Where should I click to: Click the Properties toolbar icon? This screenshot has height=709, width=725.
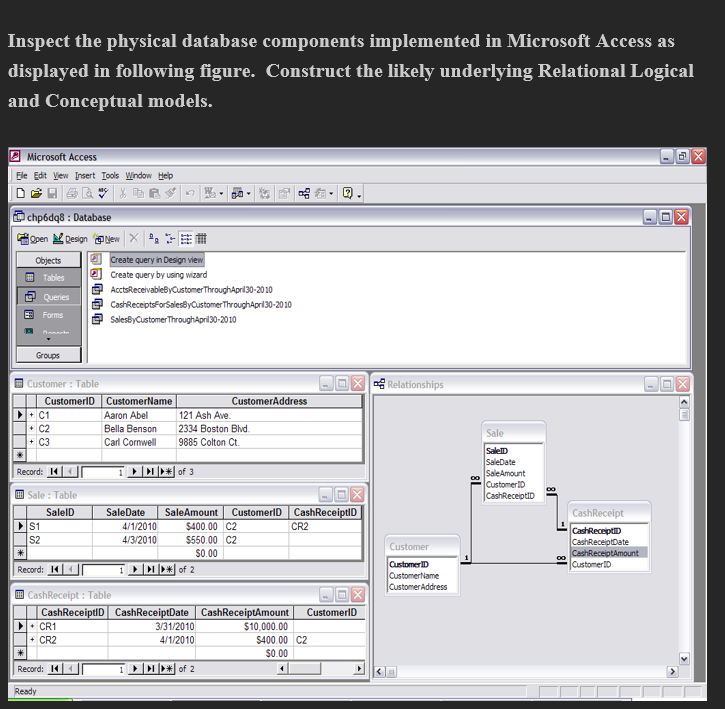tap(283, 193)
